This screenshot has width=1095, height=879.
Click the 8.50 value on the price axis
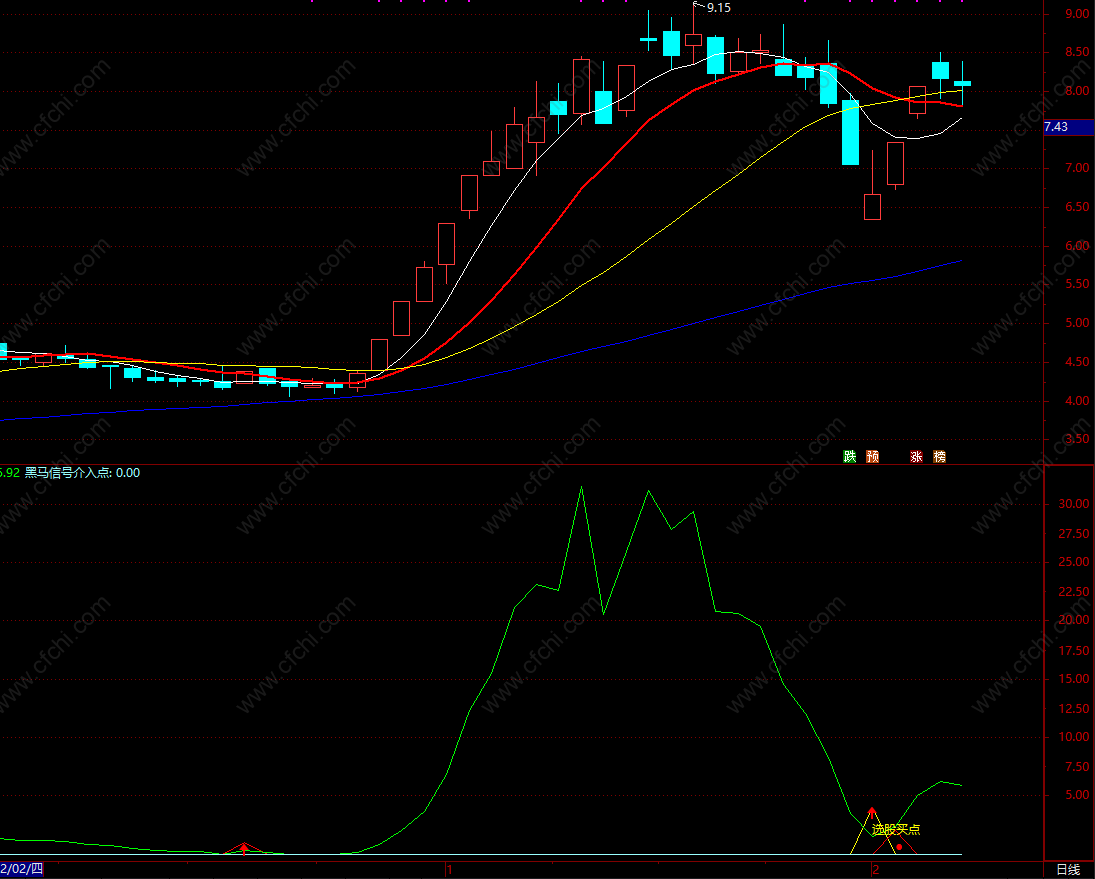(1077, 52)
